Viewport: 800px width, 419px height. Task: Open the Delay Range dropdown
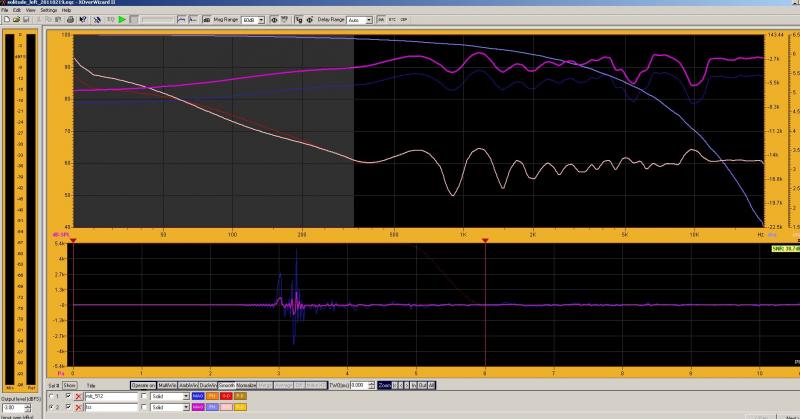click(x=368, y=19)
